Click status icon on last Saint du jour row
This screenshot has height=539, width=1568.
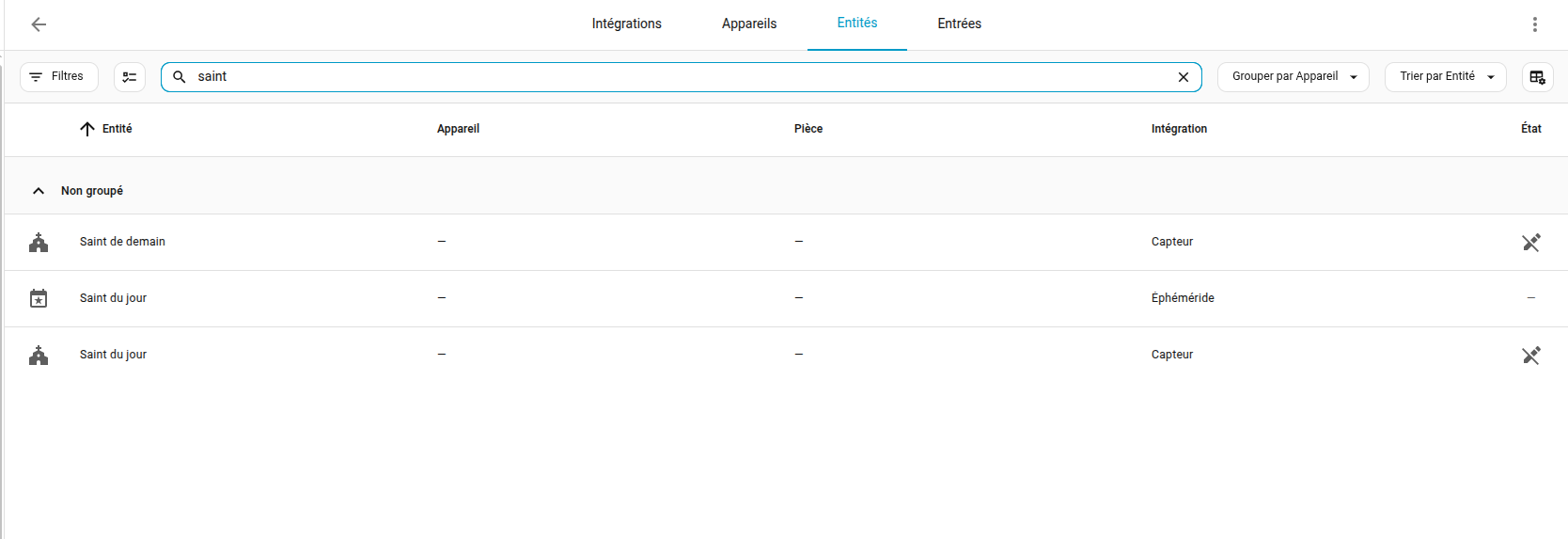1530,356
